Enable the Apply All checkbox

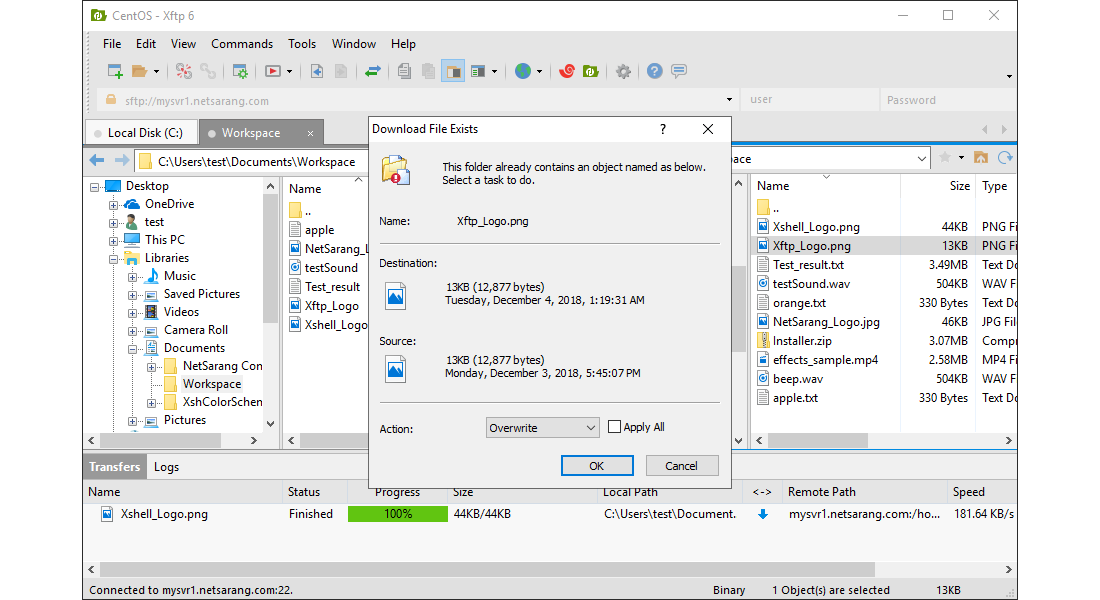pos(615,427)
